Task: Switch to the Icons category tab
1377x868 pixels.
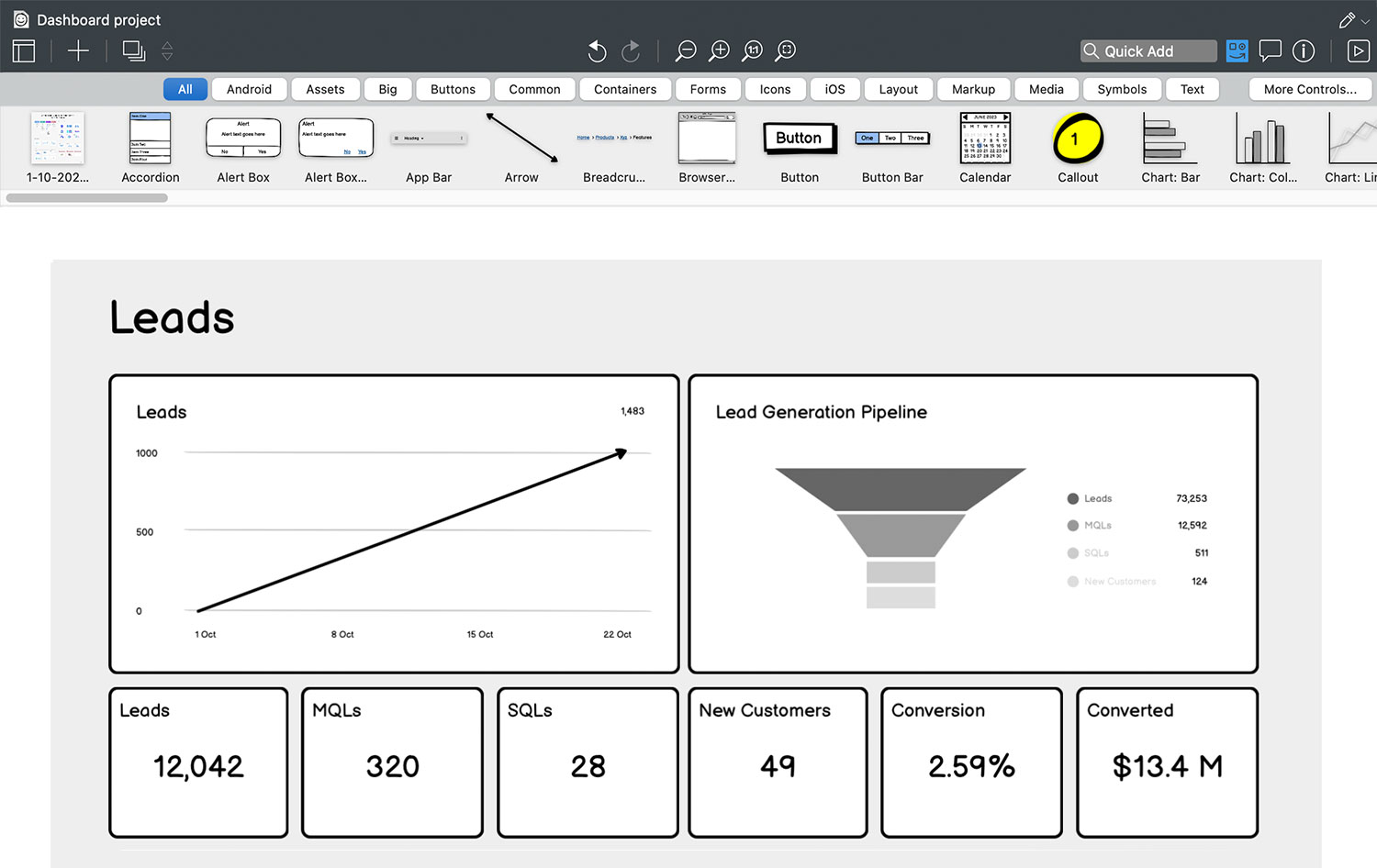Action: point(775,89)
